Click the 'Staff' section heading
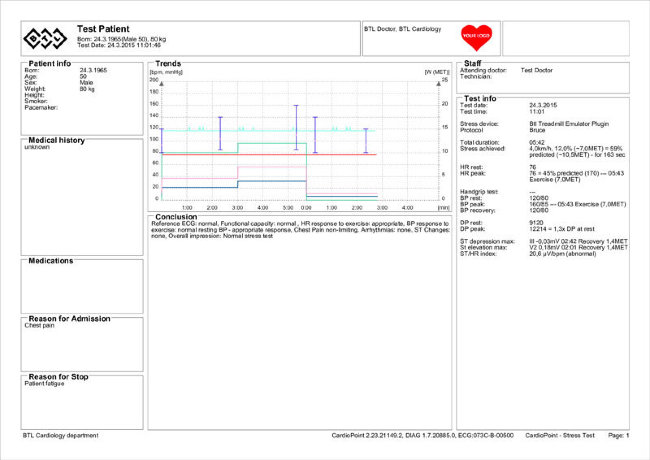Image resolution: width=650 pixels, height=460 pixels. (x=472, y=63)
